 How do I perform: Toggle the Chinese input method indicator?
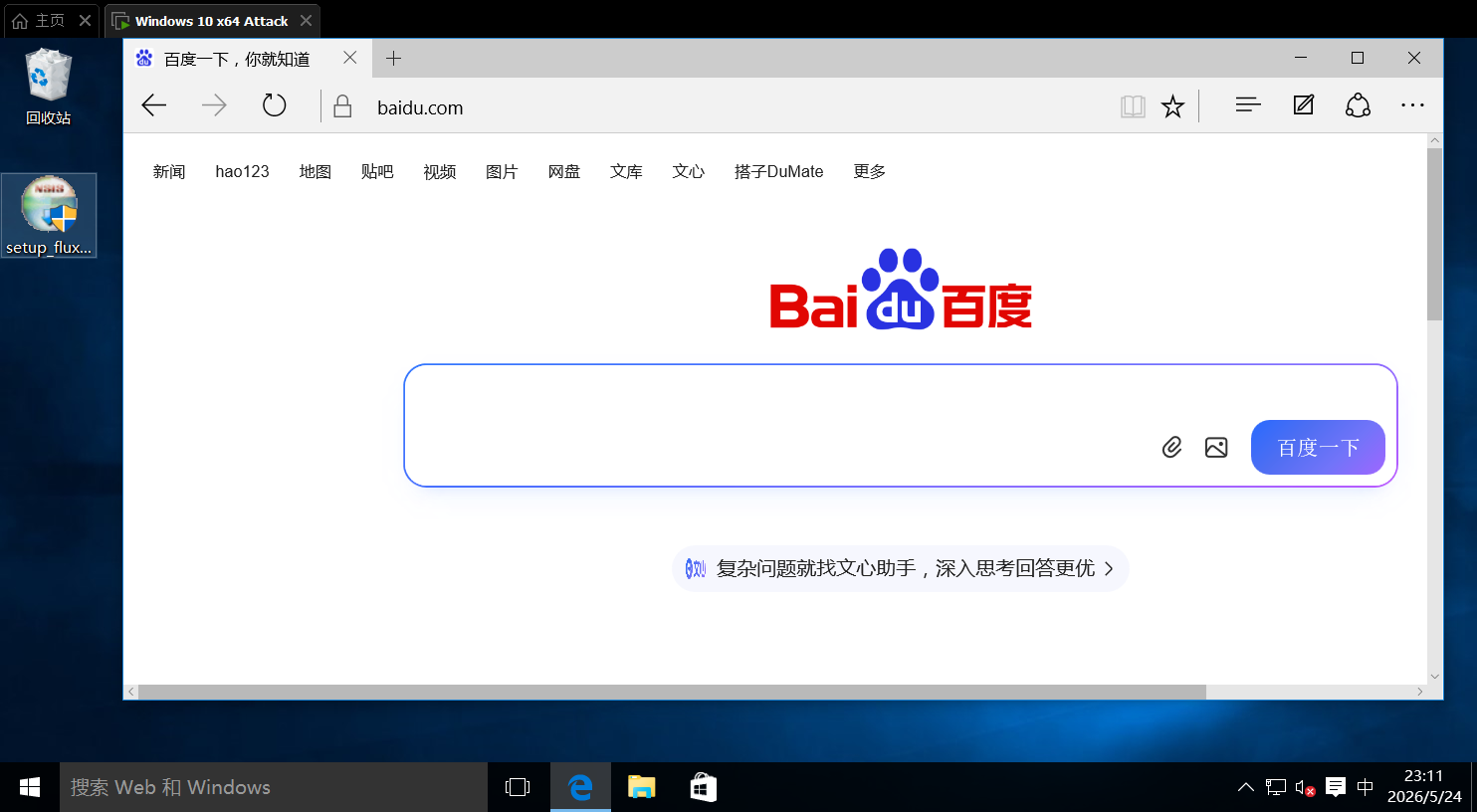1365,787
